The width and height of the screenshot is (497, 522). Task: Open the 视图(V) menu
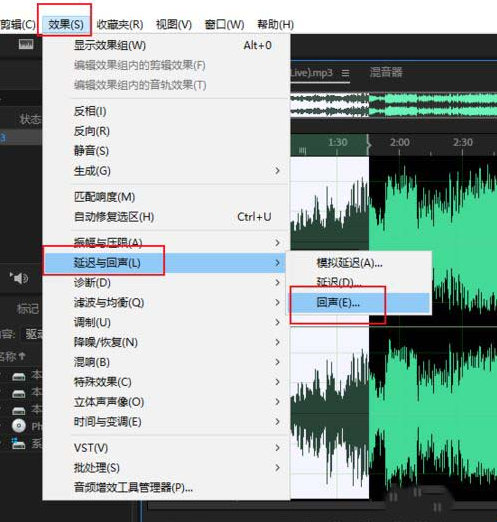click(174, 24)
